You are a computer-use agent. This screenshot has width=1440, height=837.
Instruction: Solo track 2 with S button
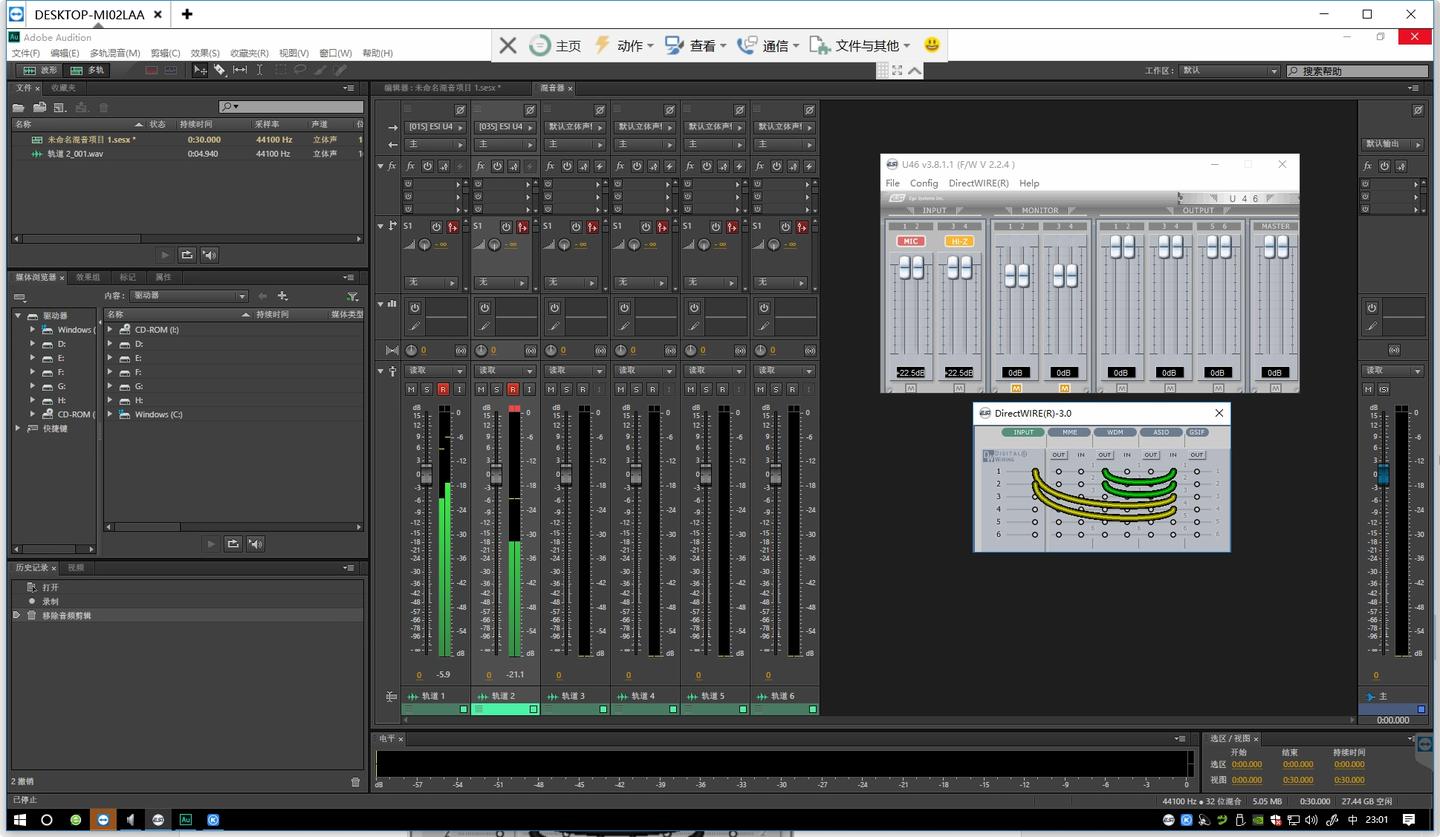pyautogui.click(x=497, y=389)
